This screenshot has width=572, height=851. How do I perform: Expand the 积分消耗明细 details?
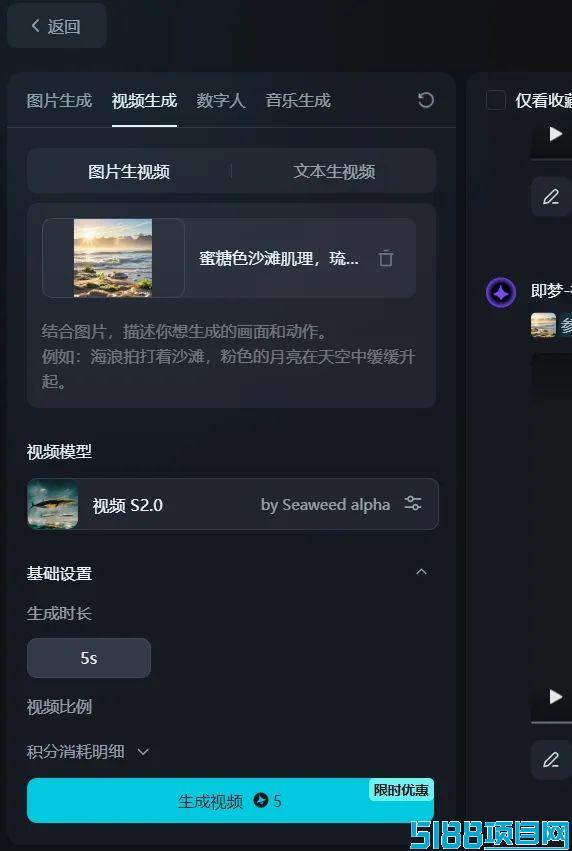click(x=87, y=752)
